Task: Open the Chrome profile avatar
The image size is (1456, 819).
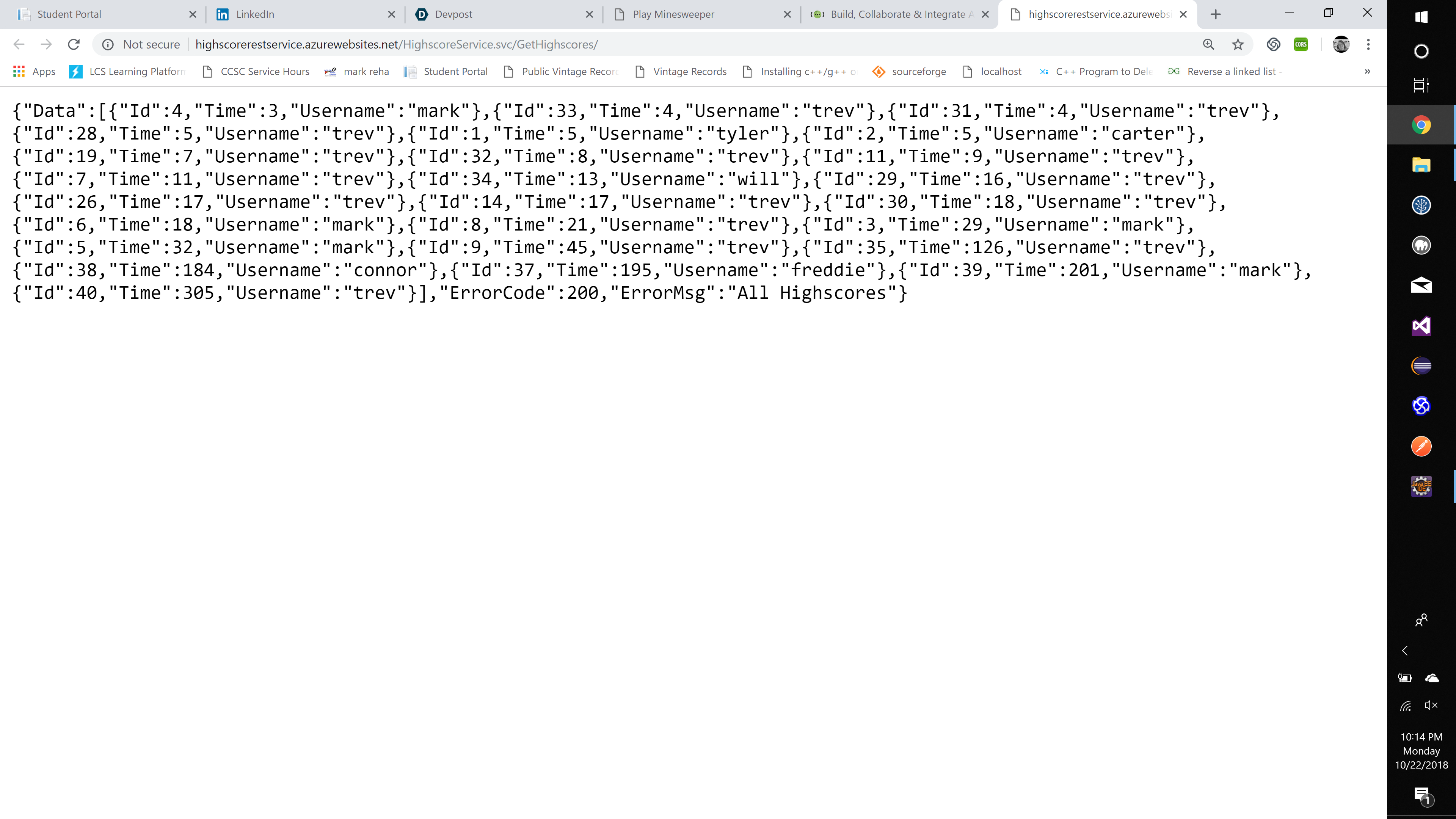Action: tap(1341, 44)
